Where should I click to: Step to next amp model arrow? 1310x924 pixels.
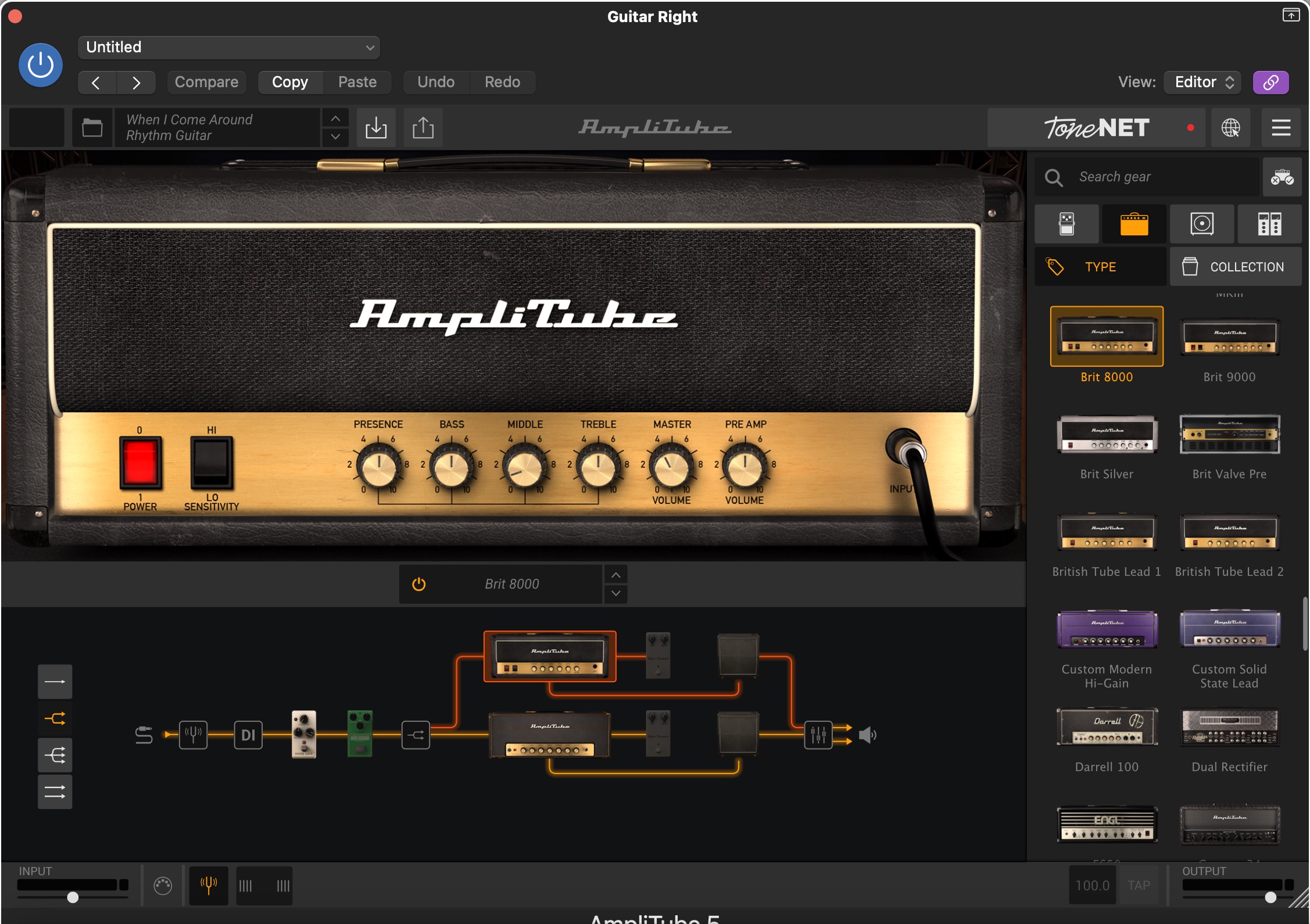pyautogui.click(x=616, y=593)
